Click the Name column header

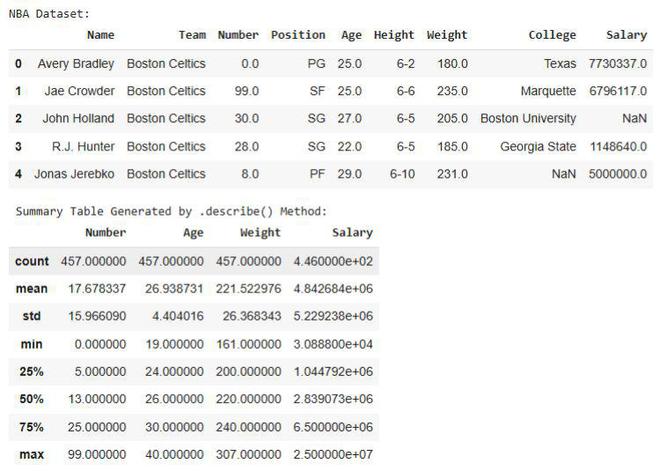[100, 35]
